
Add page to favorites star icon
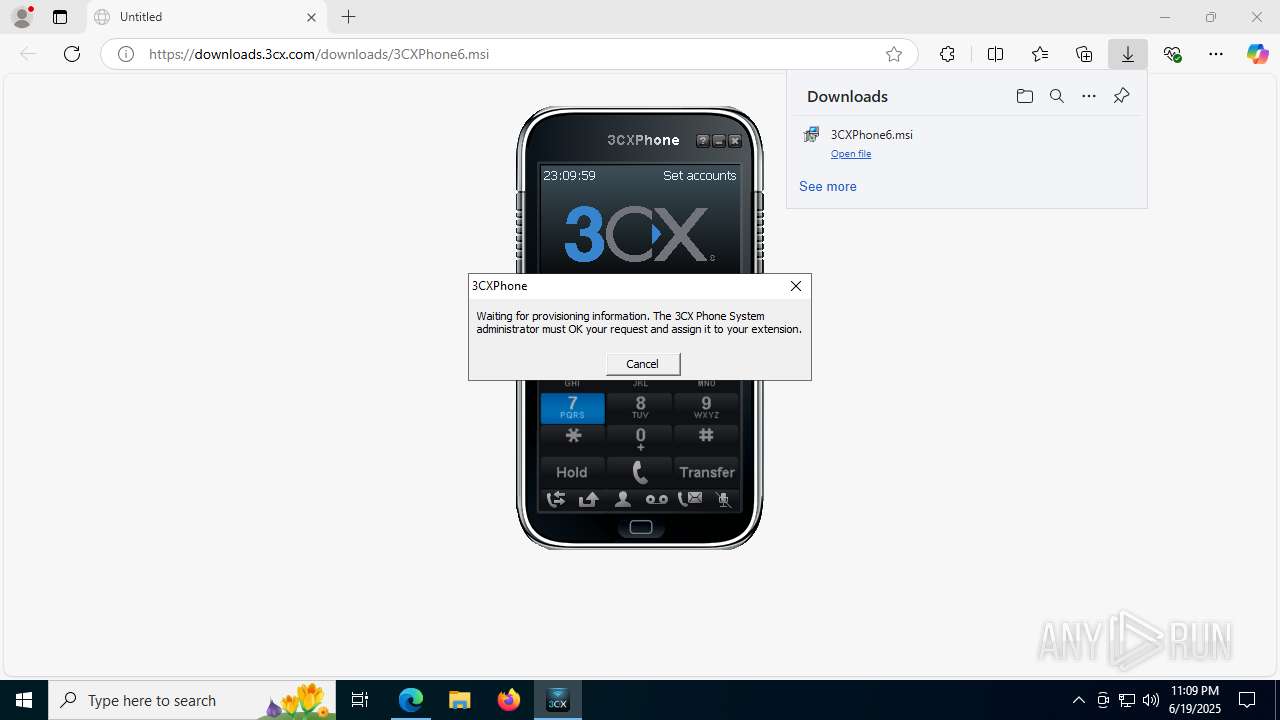click(x=894, y=54)
